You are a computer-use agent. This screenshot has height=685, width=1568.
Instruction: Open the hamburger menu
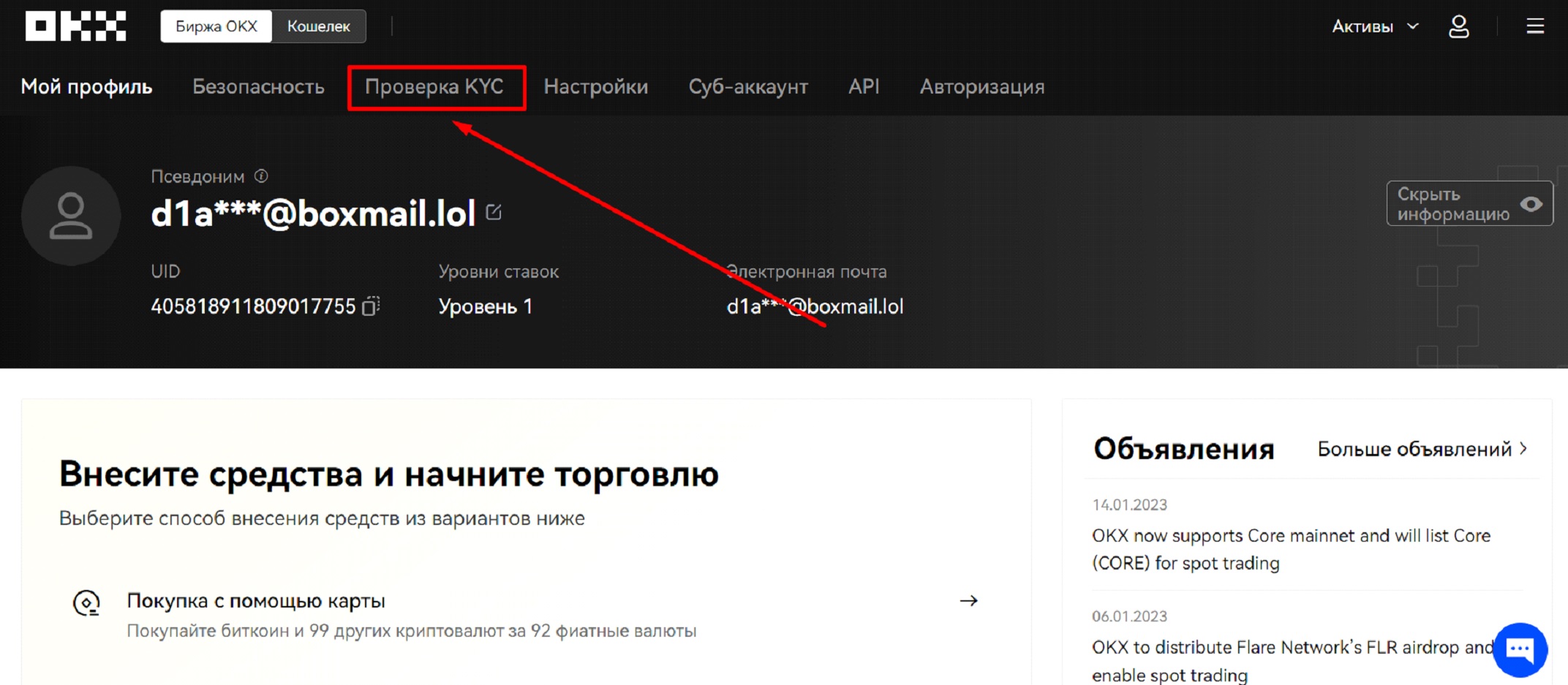tap(1534, 26)
